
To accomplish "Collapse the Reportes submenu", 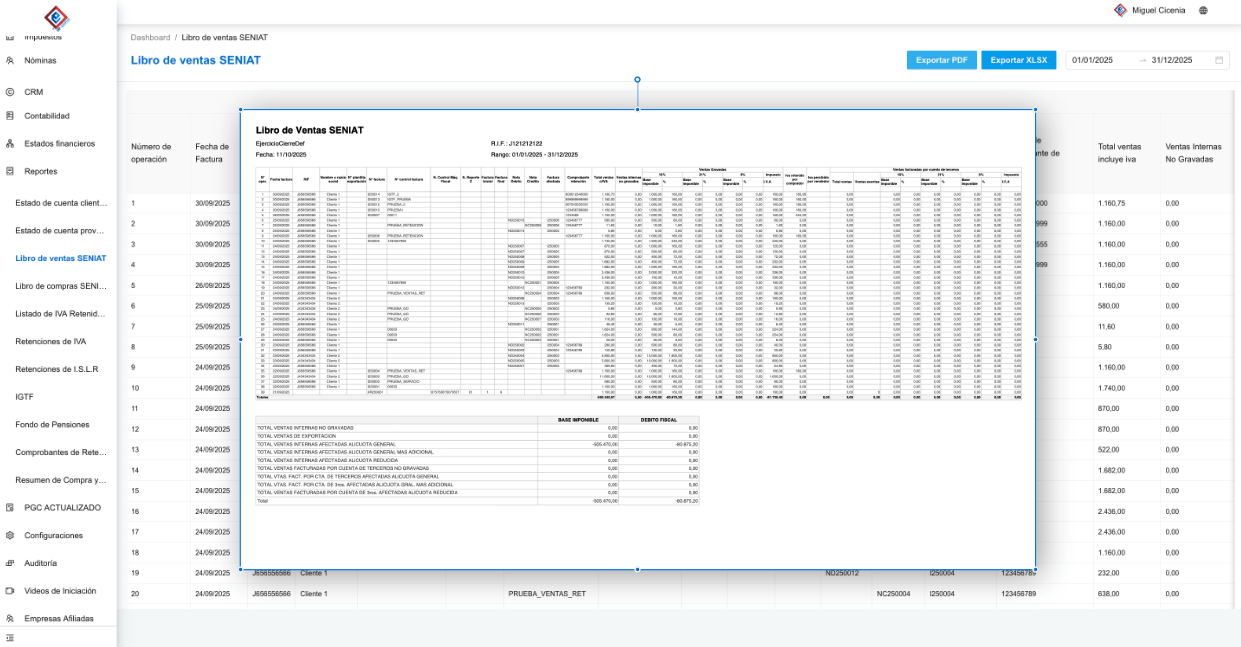I will pyautogui.click(x=41, y=171).
